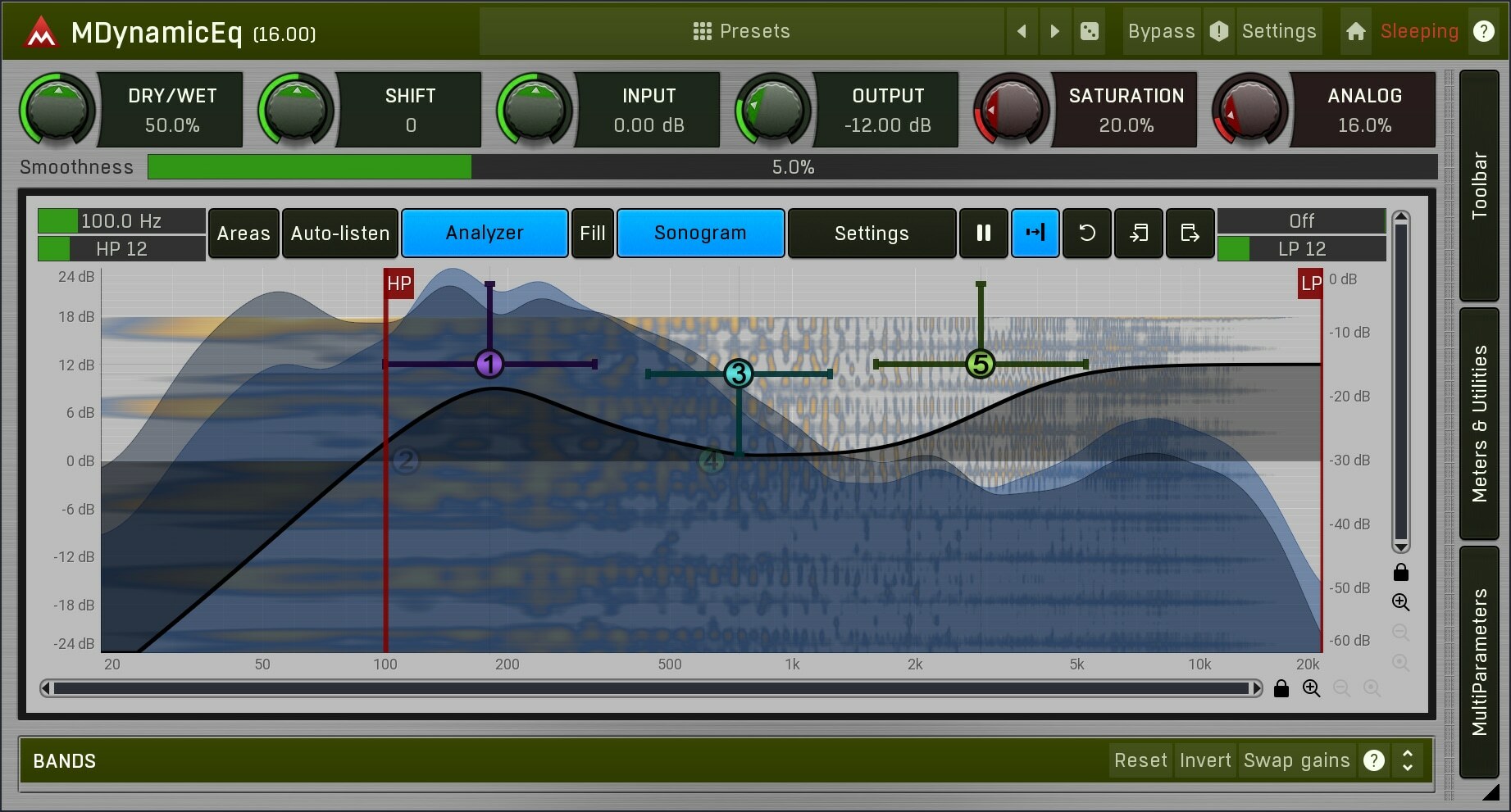Viewport: 1511px width, 812px height.
Task: Click the undo arrow icon in the graph toolbar
Action: (x=1086, y=233)
